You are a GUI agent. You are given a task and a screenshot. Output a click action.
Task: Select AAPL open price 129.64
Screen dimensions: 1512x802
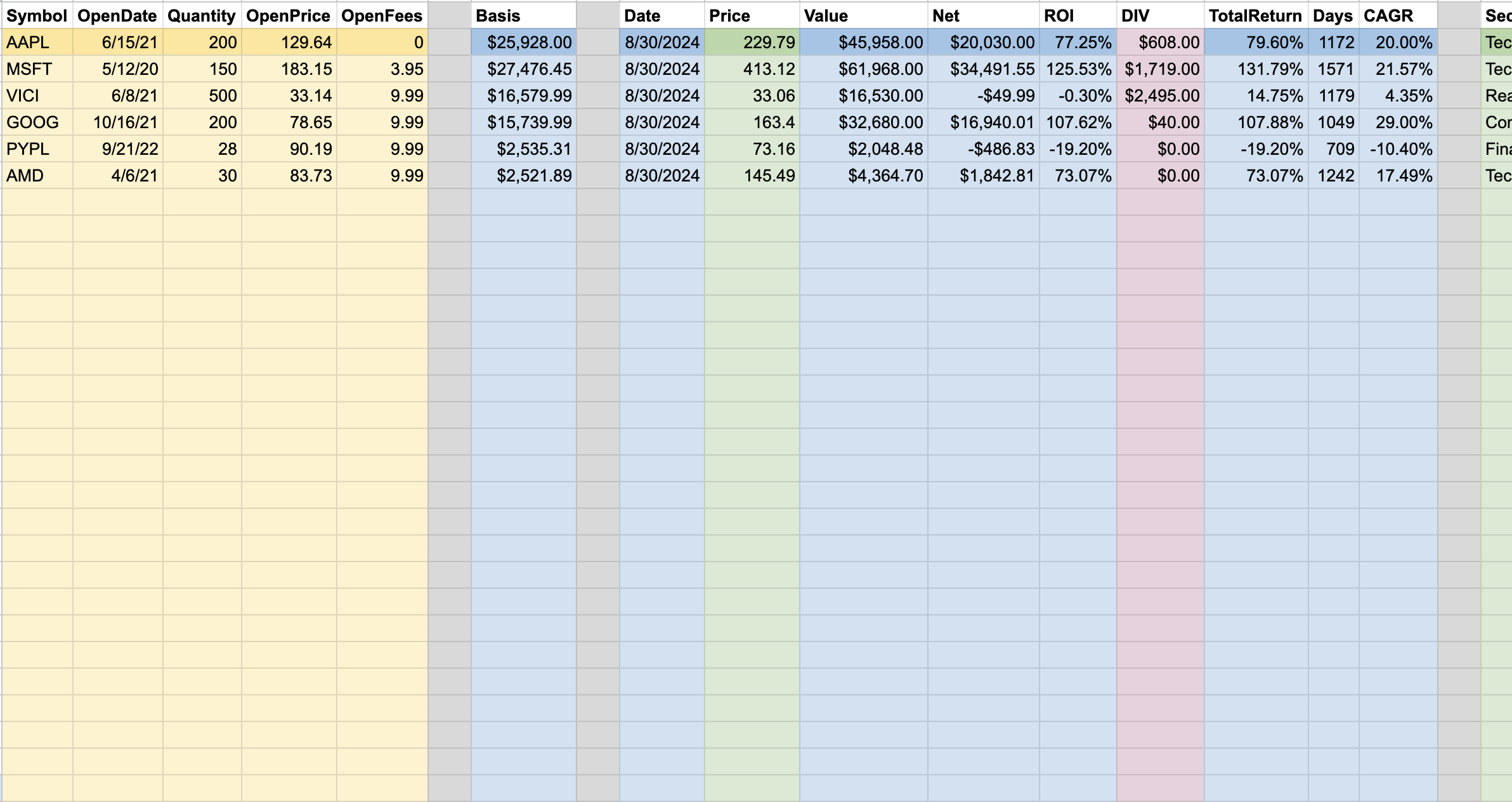(x=289, y=43)
